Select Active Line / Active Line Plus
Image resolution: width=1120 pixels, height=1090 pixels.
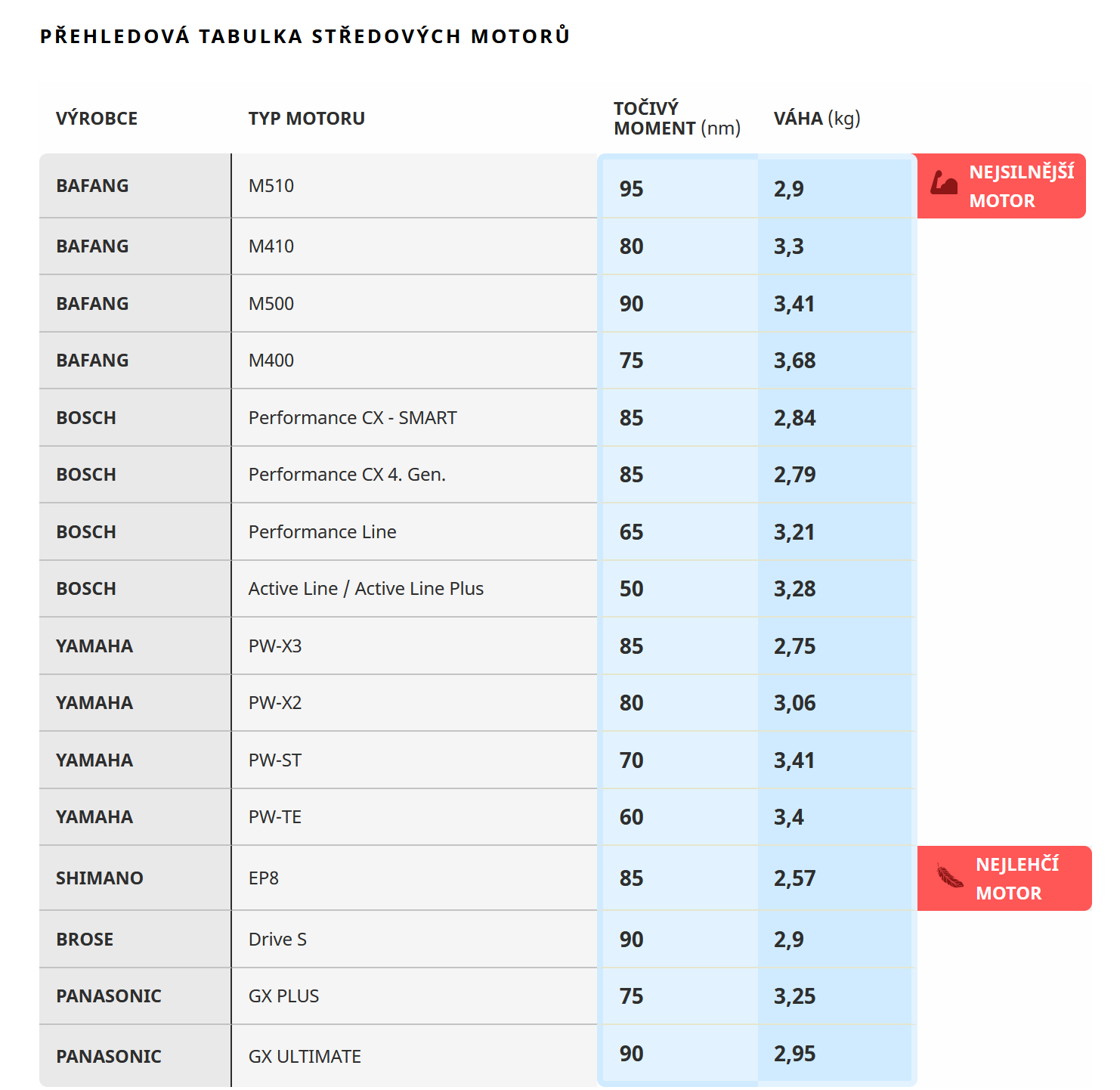coord(366,589)
